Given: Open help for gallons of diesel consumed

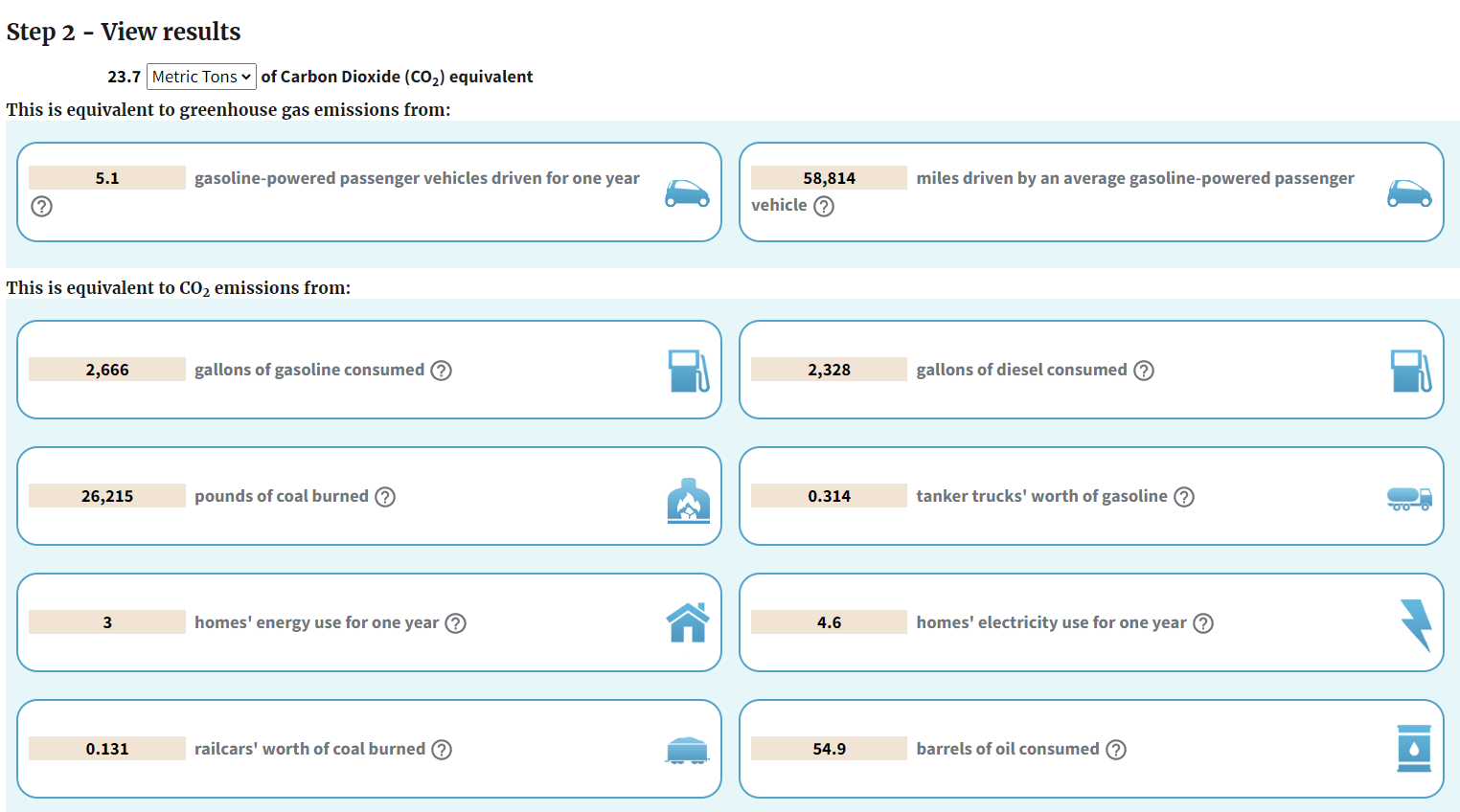Looking at the screenshot, I should (1144, 371).
